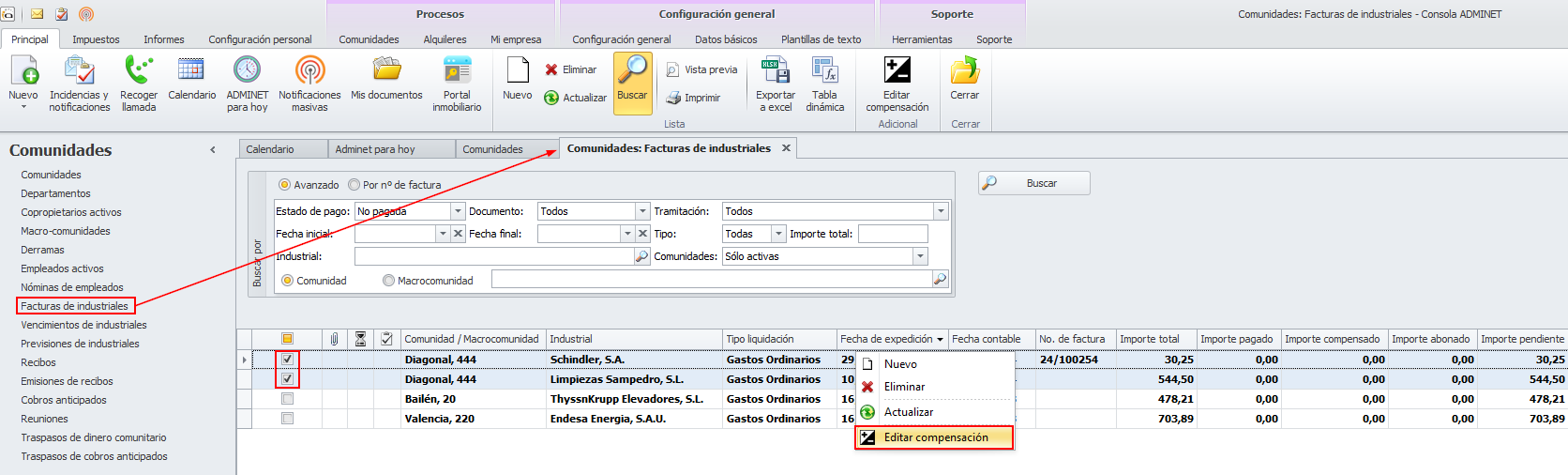Open the Tramitación dropdown list
This screenshot has height=475, width=1568.
[941, 211]
